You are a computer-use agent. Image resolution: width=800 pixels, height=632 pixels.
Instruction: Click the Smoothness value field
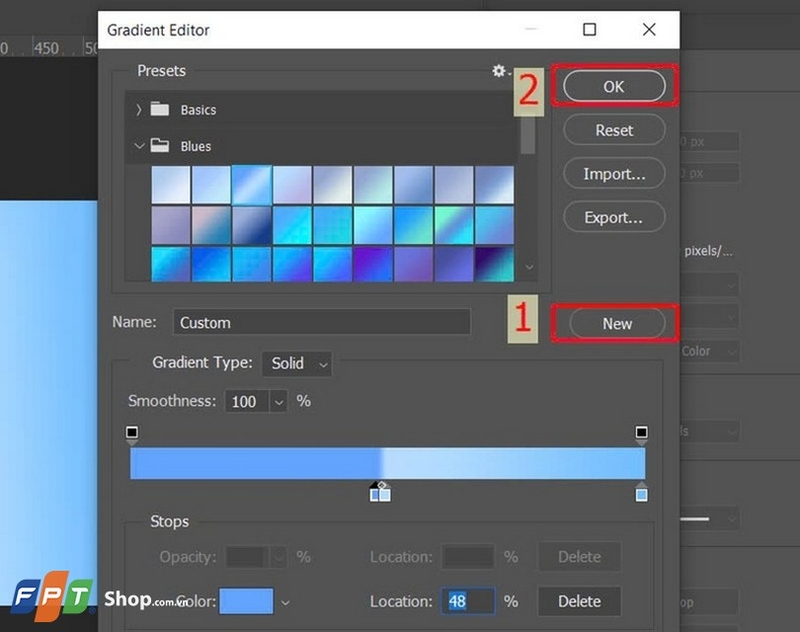point(247,401)
